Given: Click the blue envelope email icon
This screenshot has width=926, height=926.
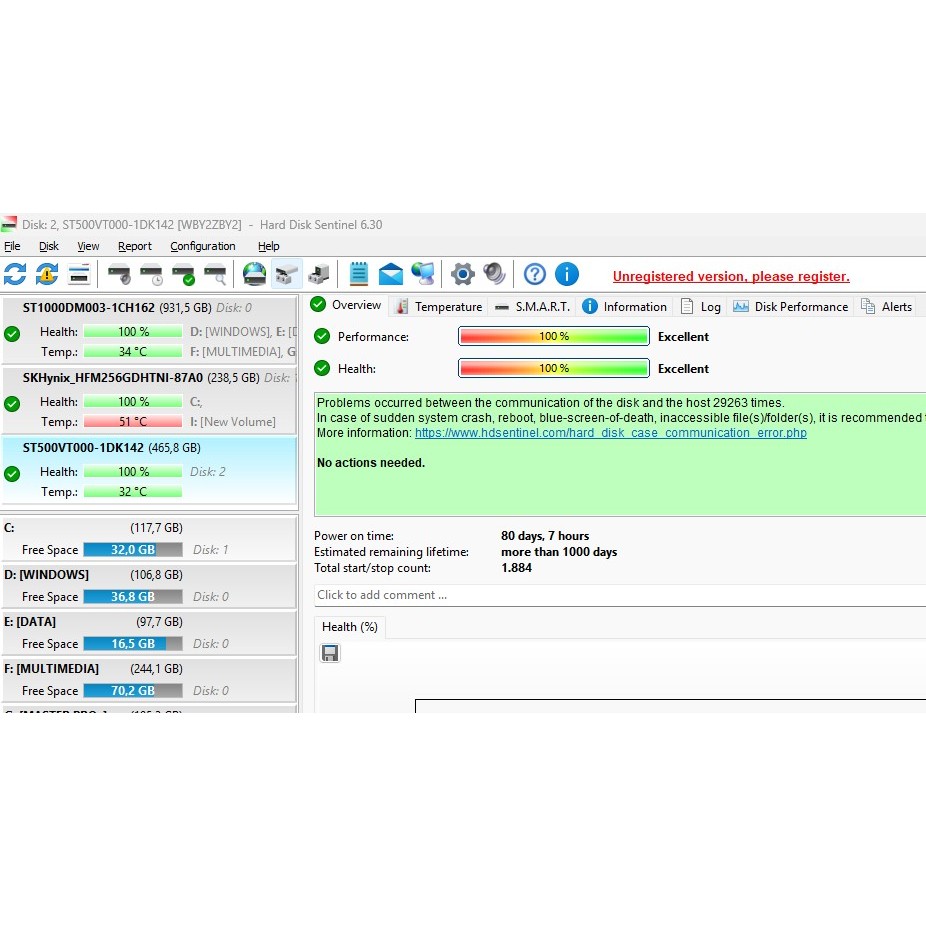Looking at the screenshot, I should coord(391,274).
